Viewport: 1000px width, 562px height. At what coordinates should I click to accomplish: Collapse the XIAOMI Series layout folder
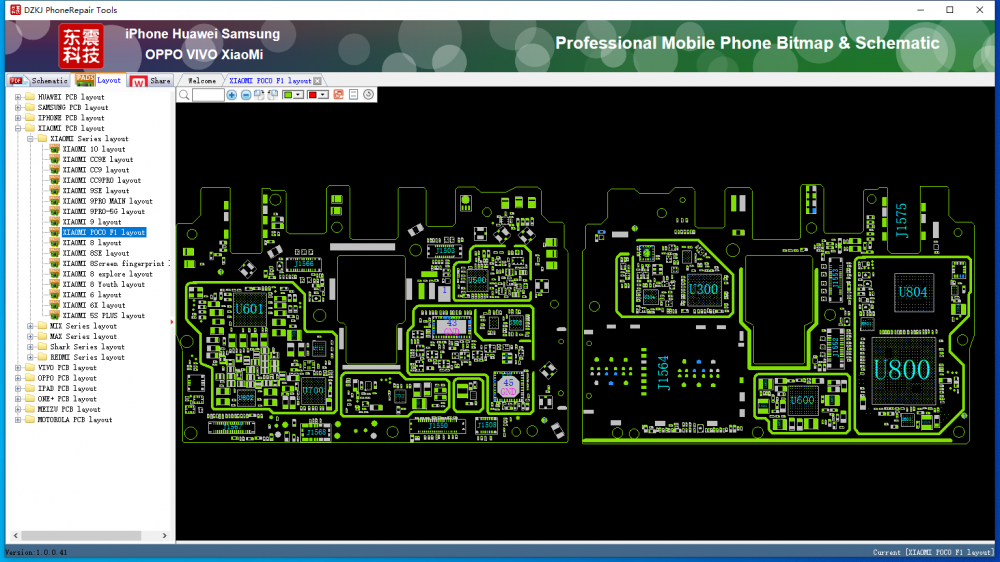[30, 139]
